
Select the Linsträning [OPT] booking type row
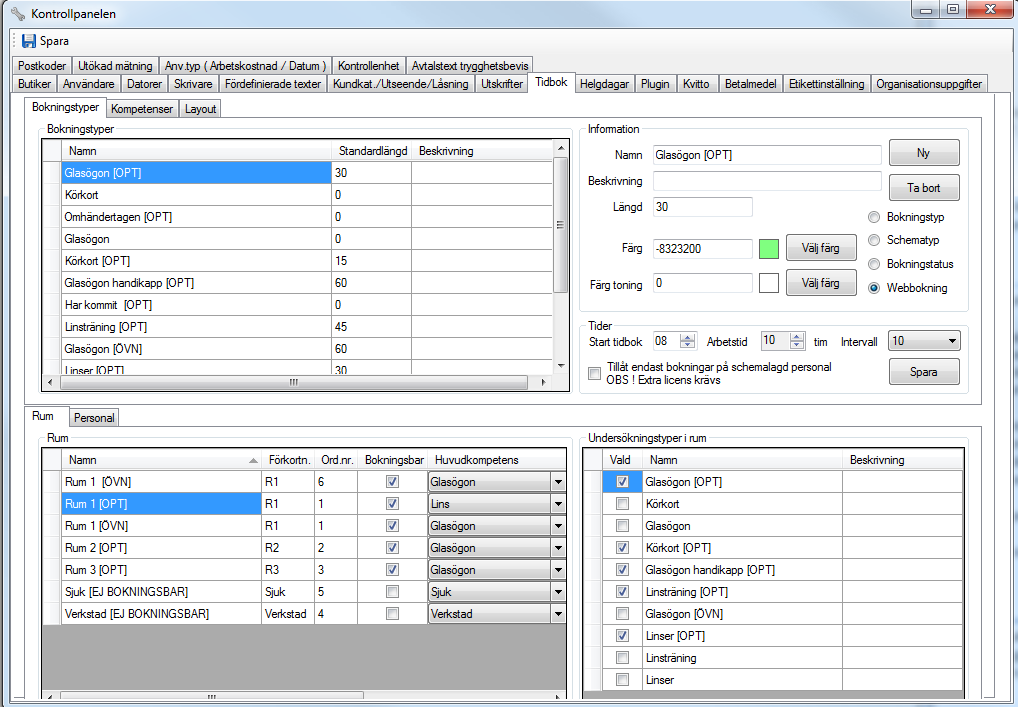[306, 327]
